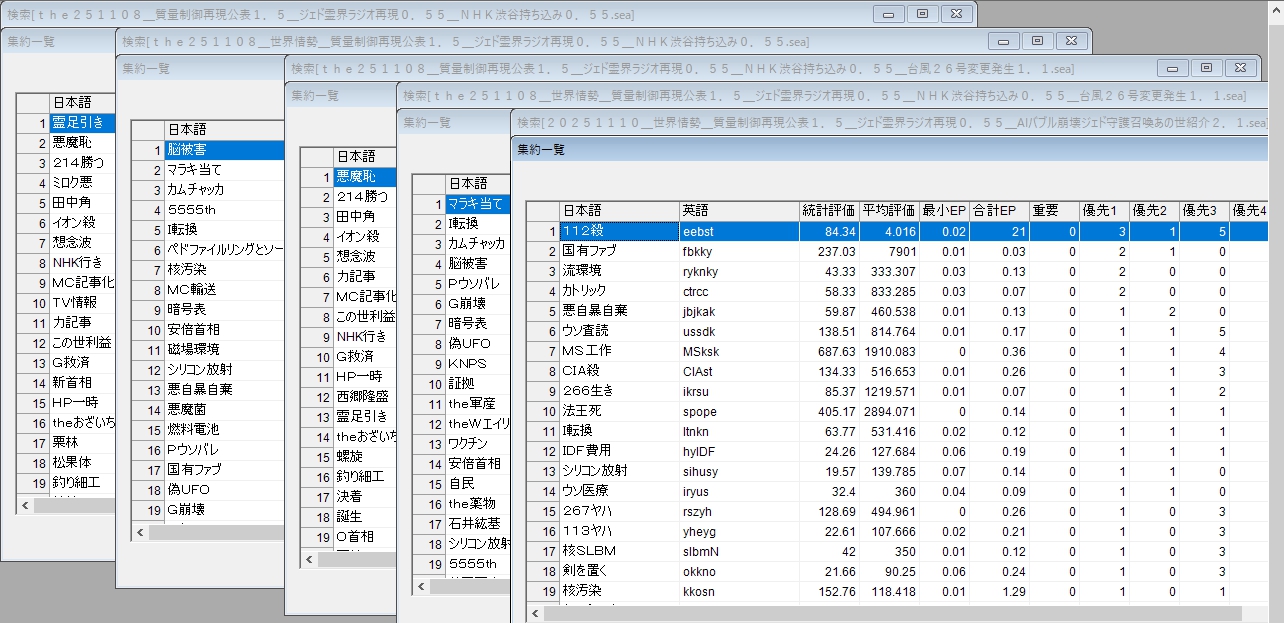The image size is (1284, 623).
Task: Maximize the second stacked search window
Action: pos(1037,41)
